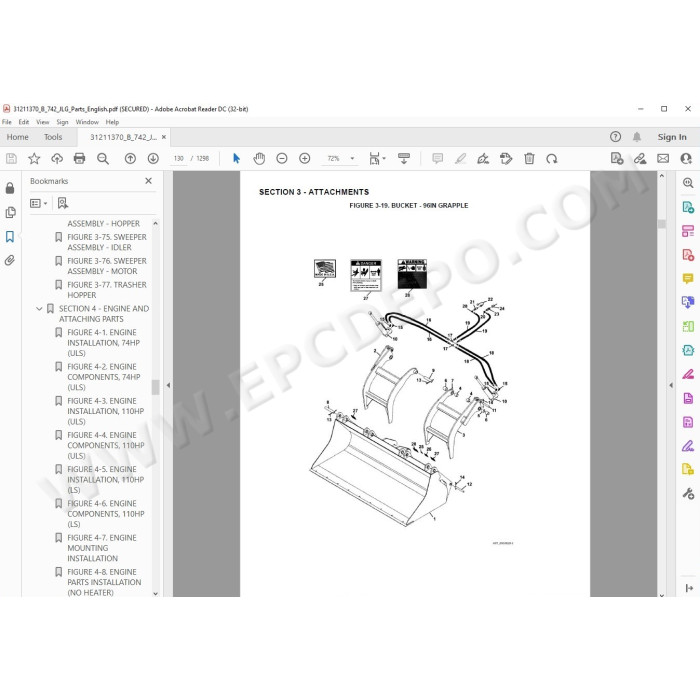Activate the Selection arrow tool
Image resolution: width=700 pixels, height=700 pixels.
(236, 158)
